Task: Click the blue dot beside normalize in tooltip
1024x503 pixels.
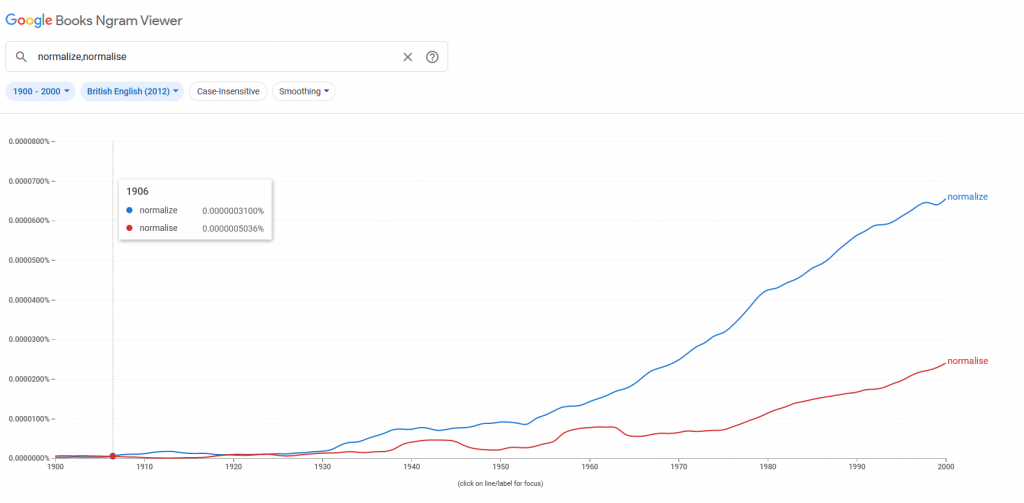Action: (130, 211)
